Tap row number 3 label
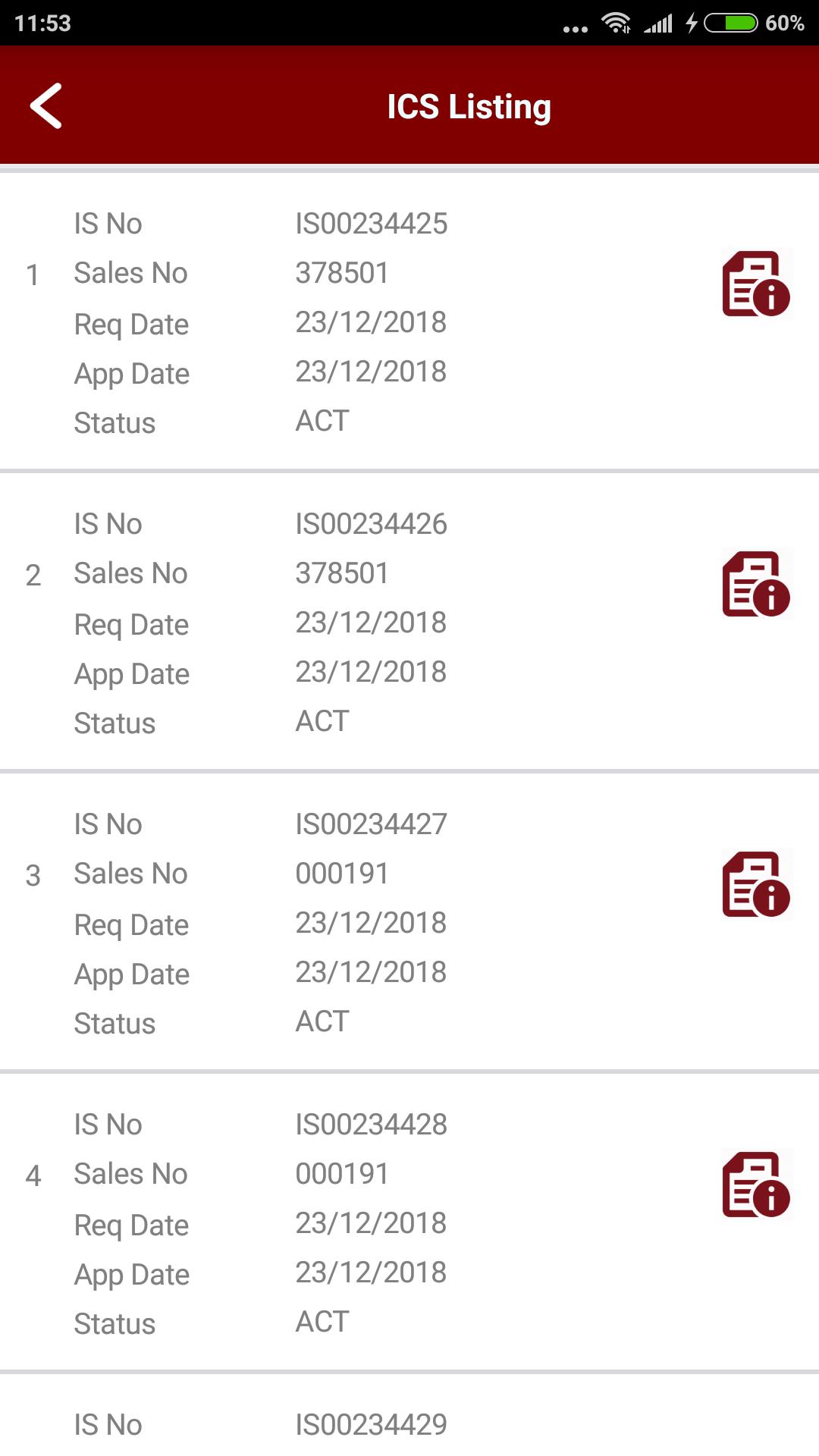The image size is (819, 1456). (33, 875)
